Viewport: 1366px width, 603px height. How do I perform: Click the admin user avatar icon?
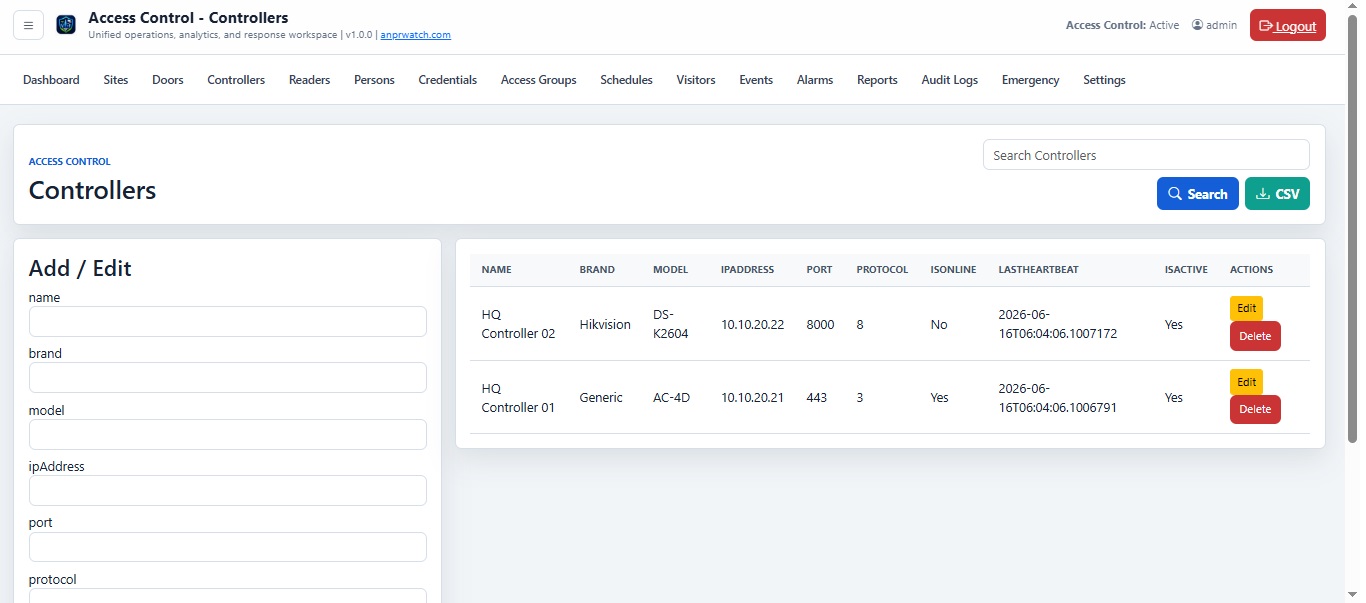(1197, 25)
